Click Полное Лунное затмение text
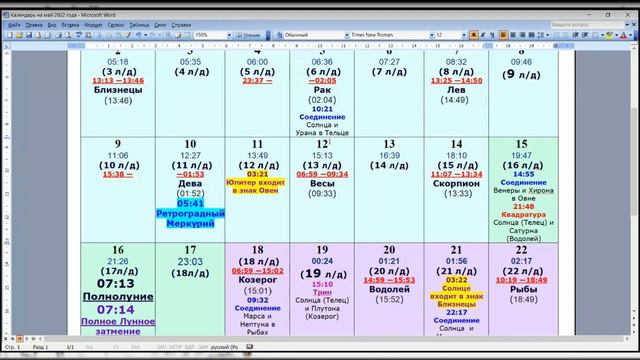Image resolution: width=640 pixels, height=360 pixels. pyautogui.click(x=118, y=327)
